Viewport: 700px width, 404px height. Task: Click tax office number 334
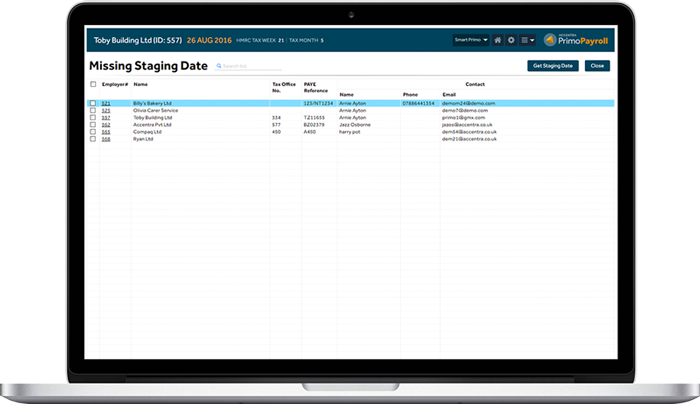[x=276, y=117]
